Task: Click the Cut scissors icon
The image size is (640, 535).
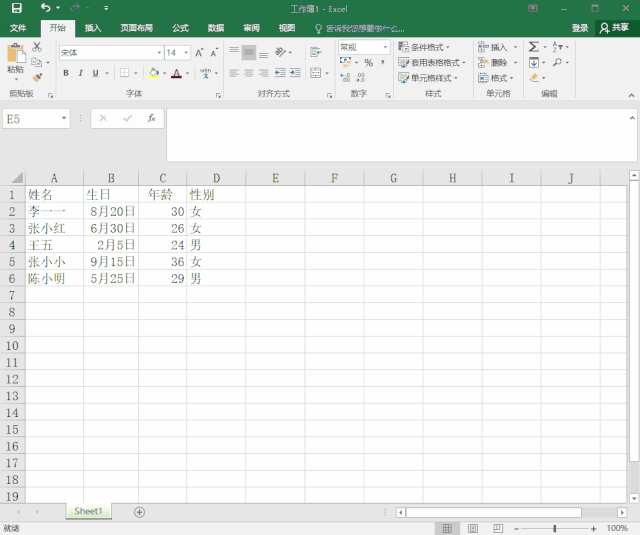Action: (37, 47)
